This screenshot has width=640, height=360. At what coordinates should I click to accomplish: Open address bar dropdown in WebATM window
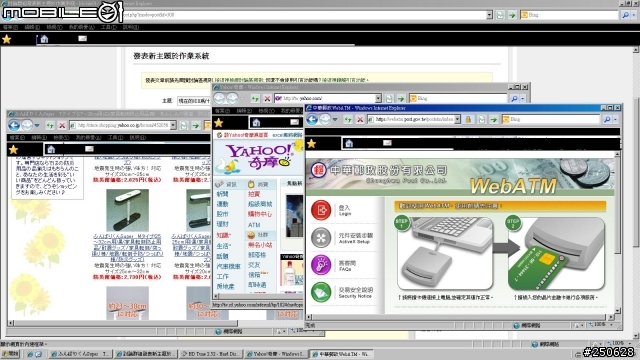[458, 119]
